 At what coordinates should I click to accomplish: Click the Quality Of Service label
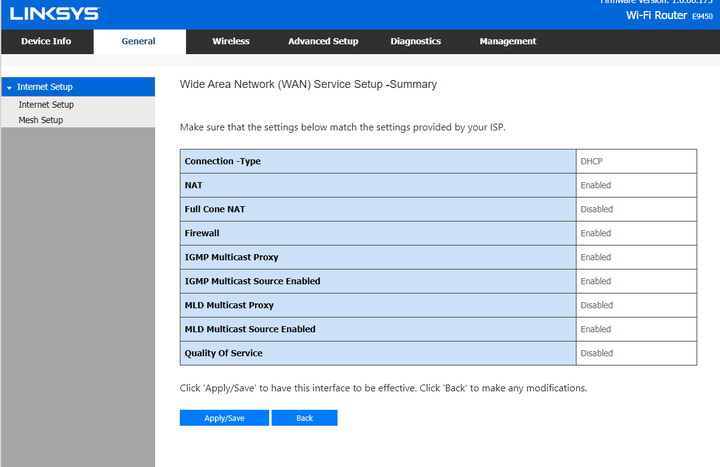(223, 353)
